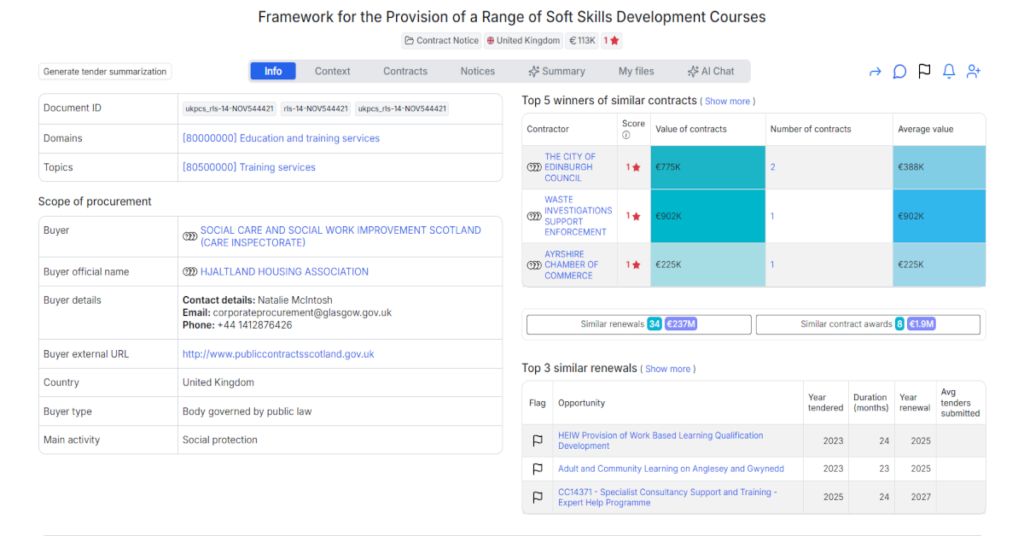The height and width of the screenshot is (536, 1024).
Task: Click the Similar renewals button
Action: click(x=639, y=324)
